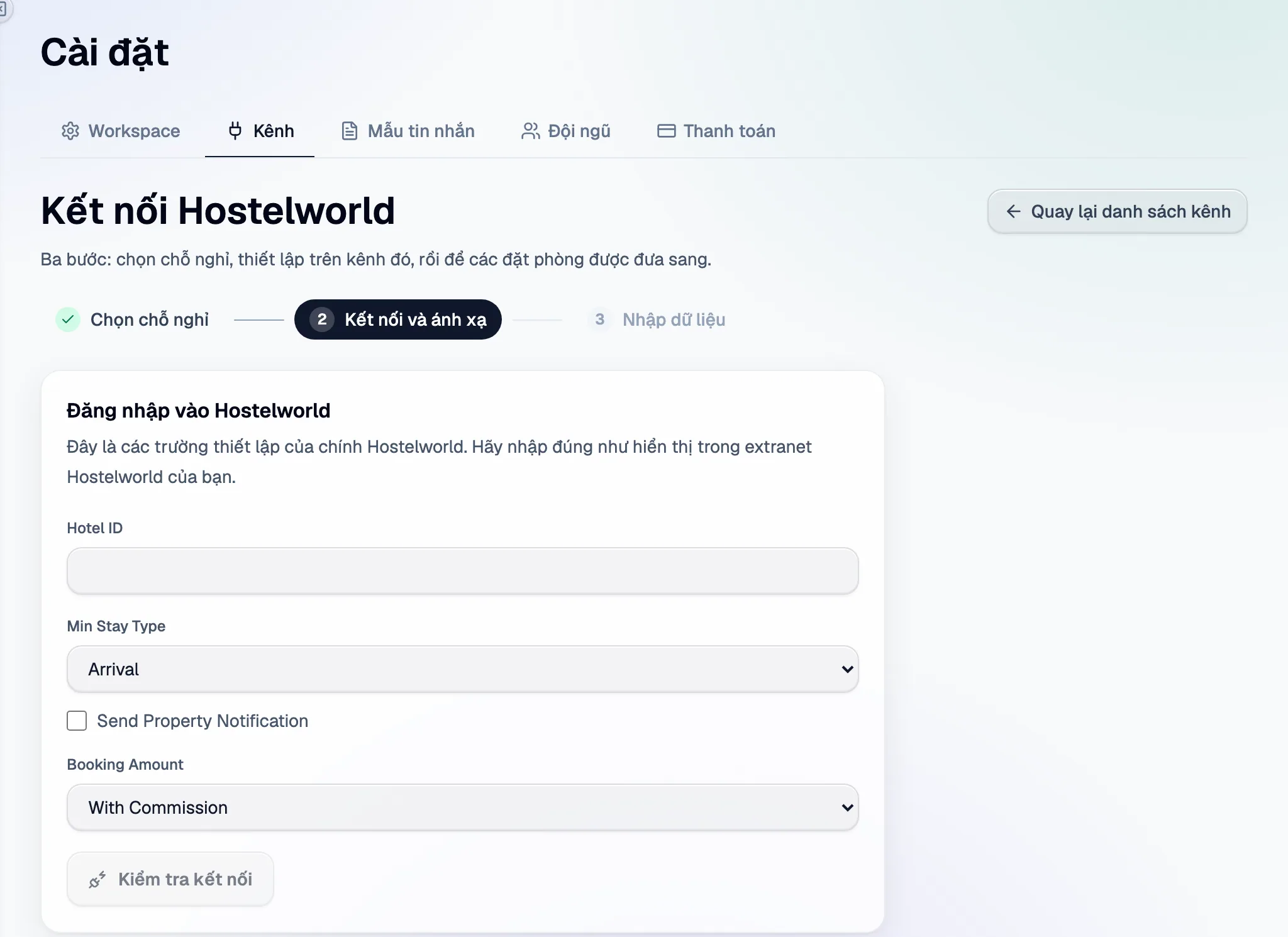Viewport: 1288px width, 937px height.
Task: Open the Thanh toán tab
Action: [x=716, y=131]
